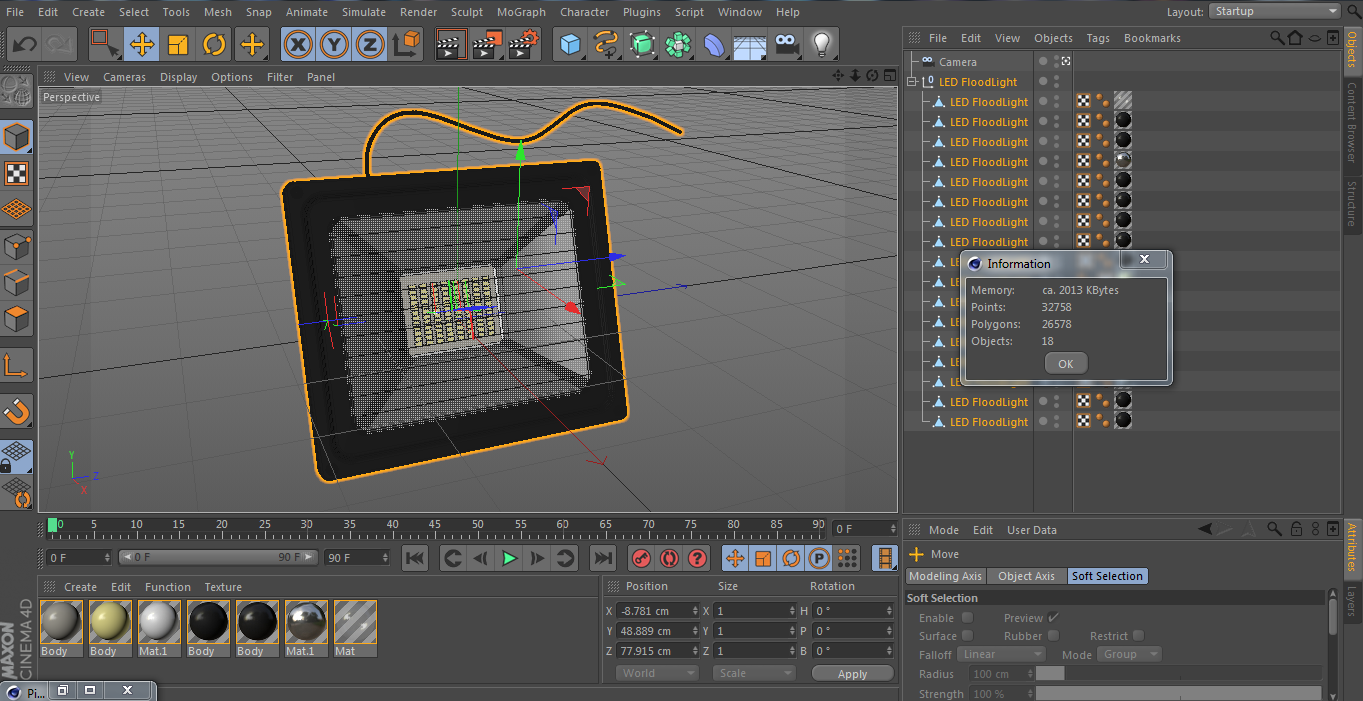Image resolution: width=1363 pixels, height=701 pixels.
Task: Select the Move tool in top toolbar
Action: click(142, 44)
